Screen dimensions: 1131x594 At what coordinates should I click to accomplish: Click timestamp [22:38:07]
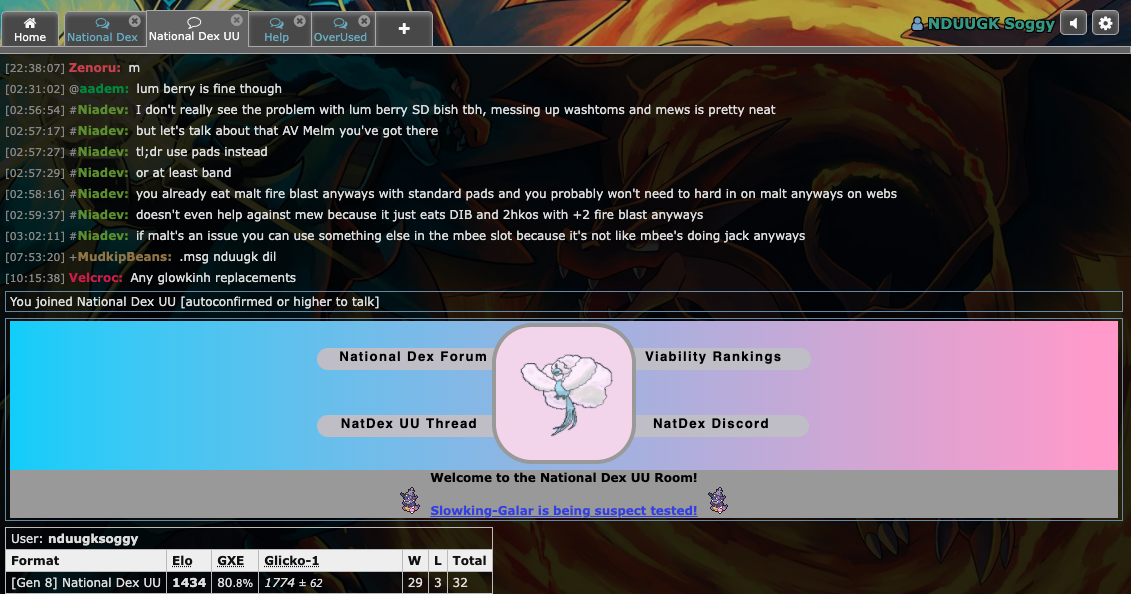35,68
